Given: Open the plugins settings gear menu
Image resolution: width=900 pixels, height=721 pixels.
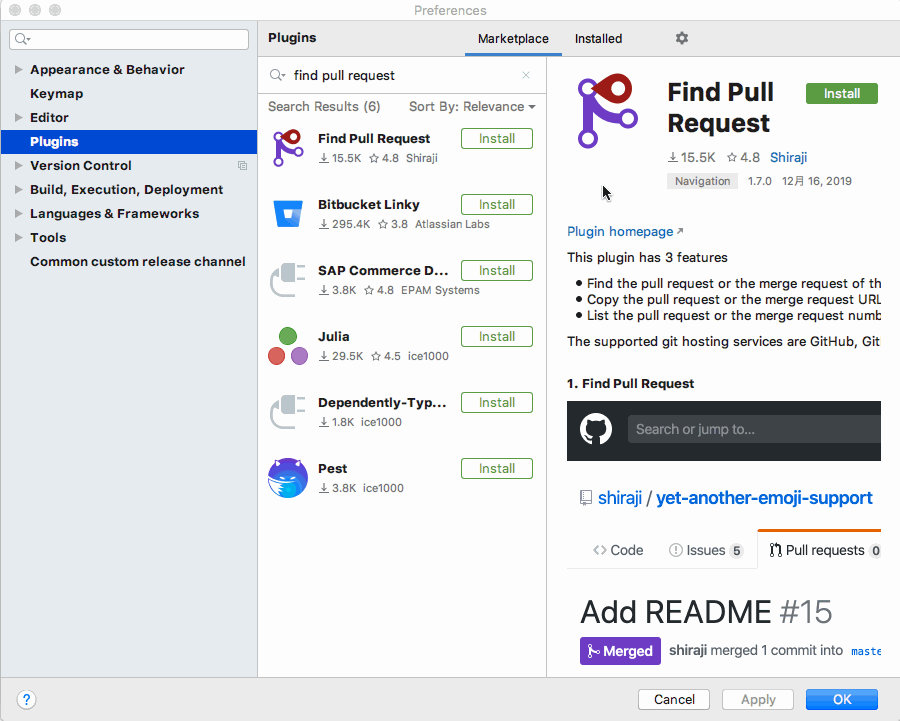Looking at the screenshot, I should 681,38.
